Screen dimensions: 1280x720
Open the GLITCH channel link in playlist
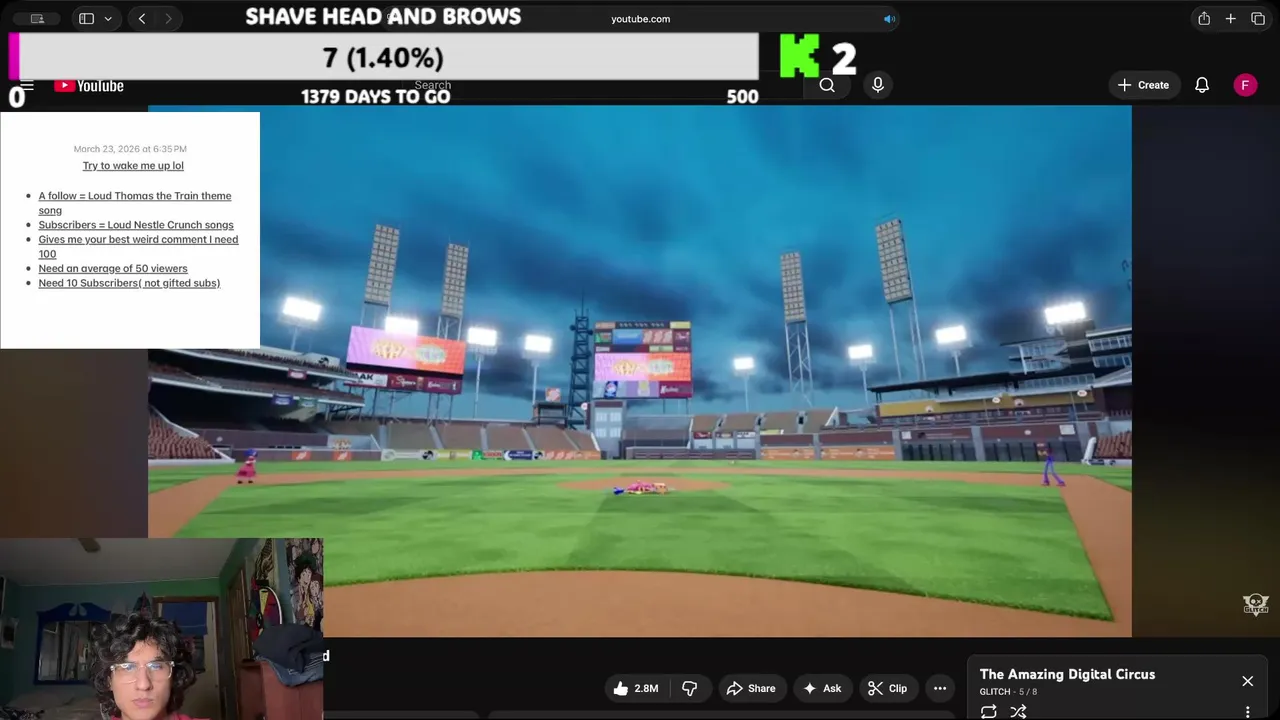(994, 692)
